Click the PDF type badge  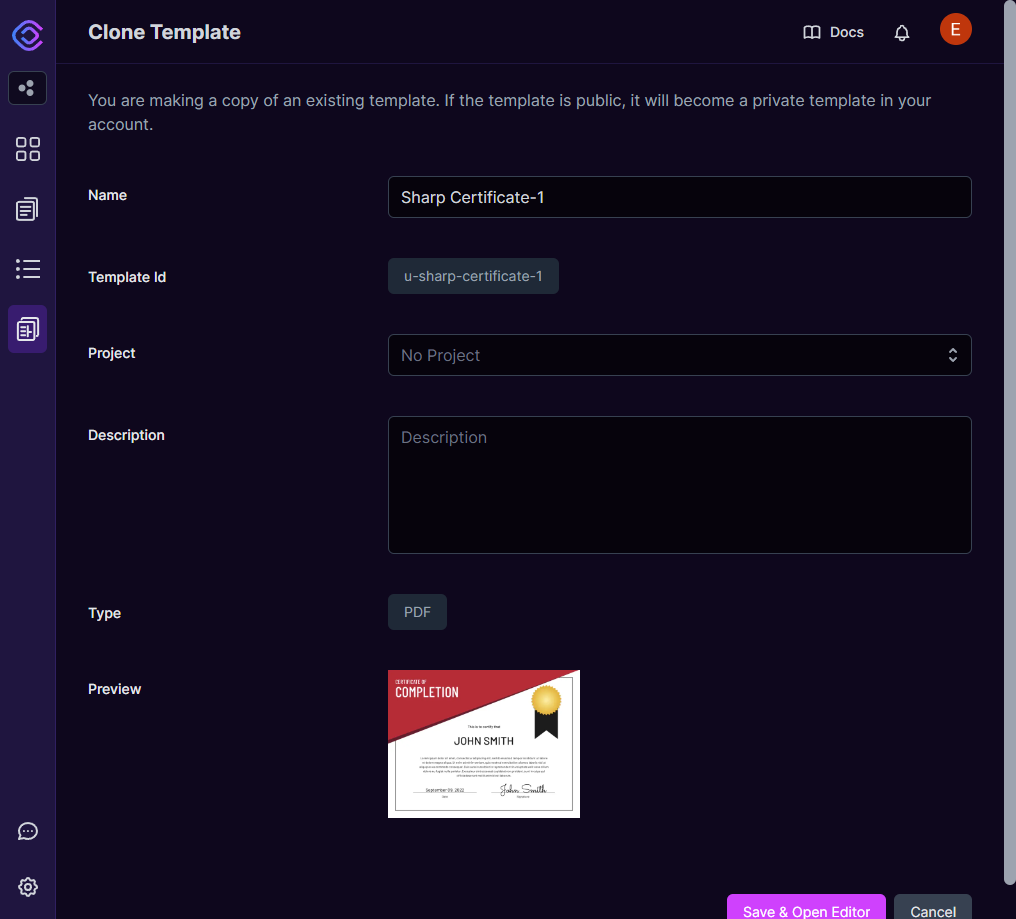(x=417, y=611)
